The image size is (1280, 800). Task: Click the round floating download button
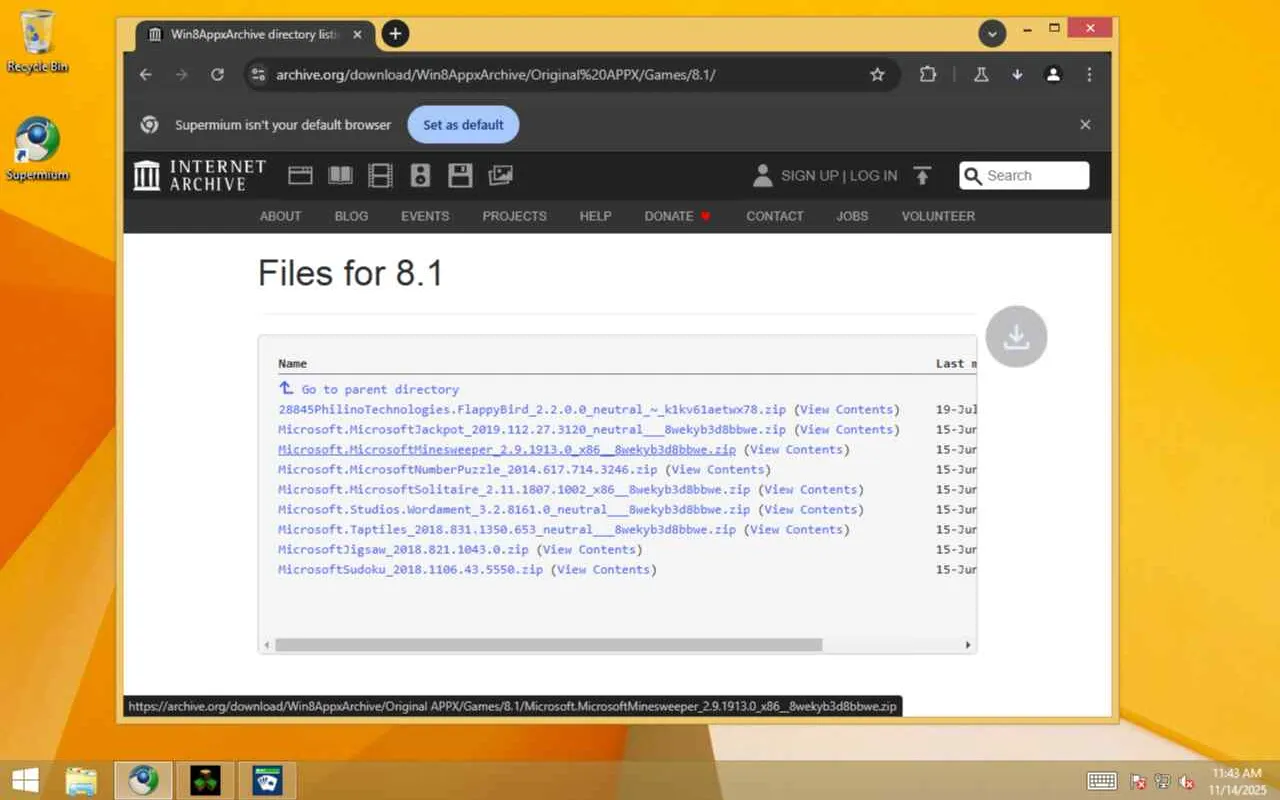1016,336
